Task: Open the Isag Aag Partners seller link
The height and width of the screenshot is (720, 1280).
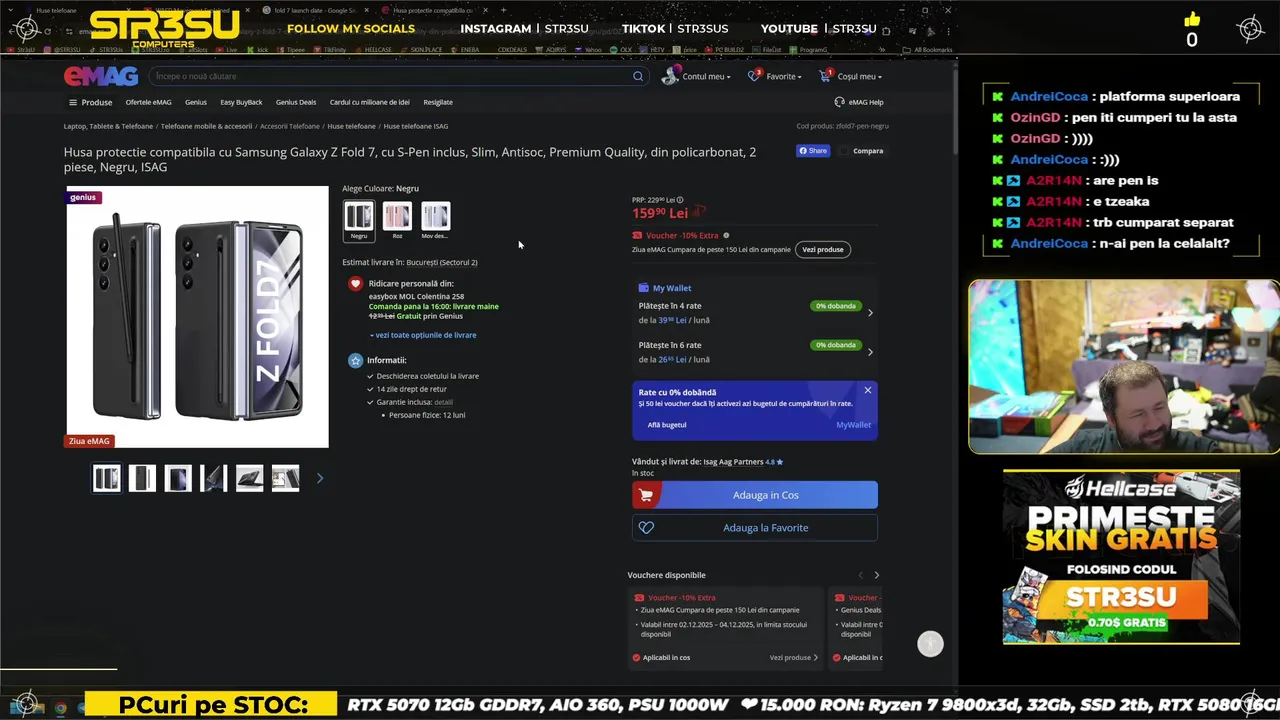Action: point(733,462)
